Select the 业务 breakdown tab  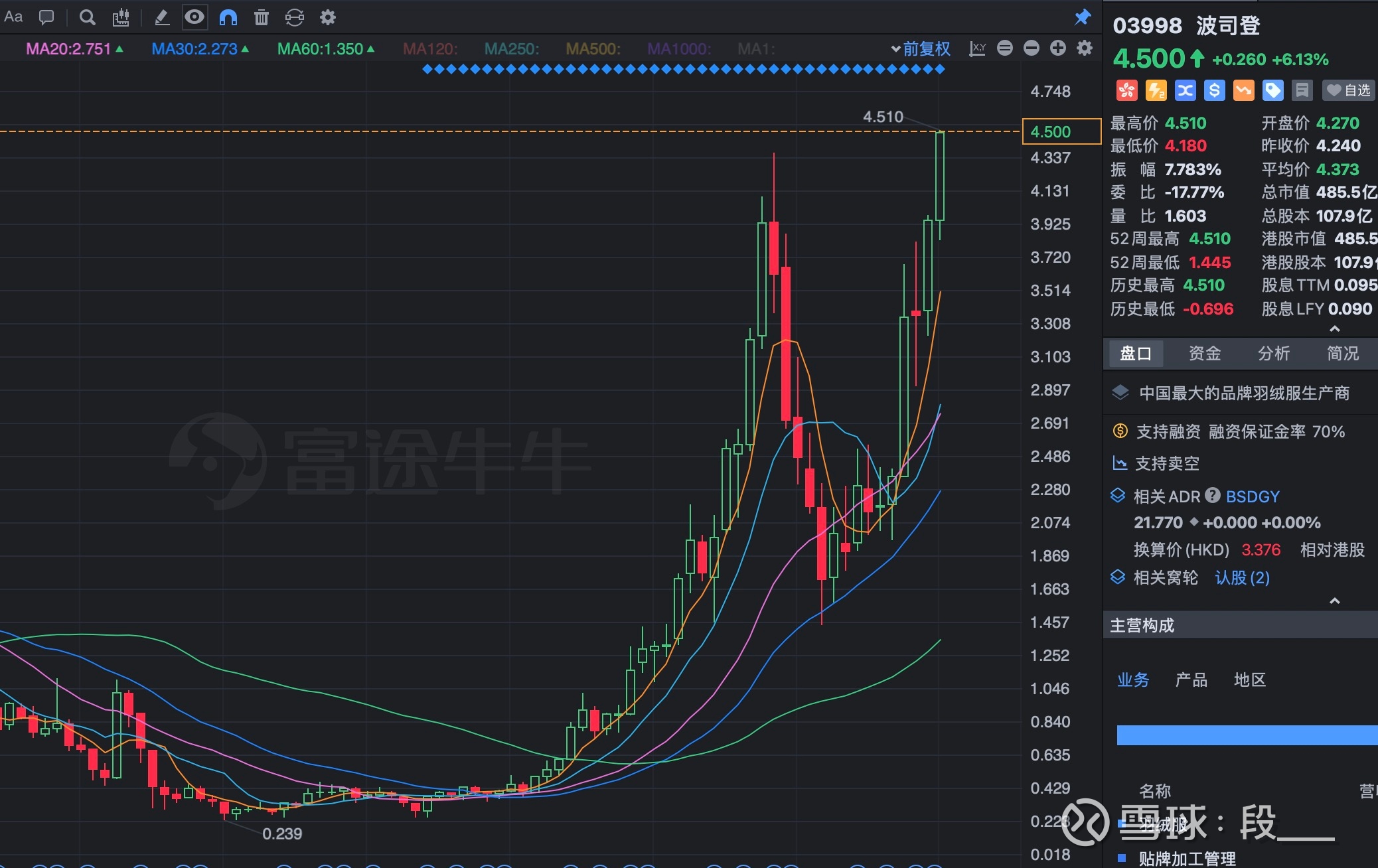click(1133, 680)
